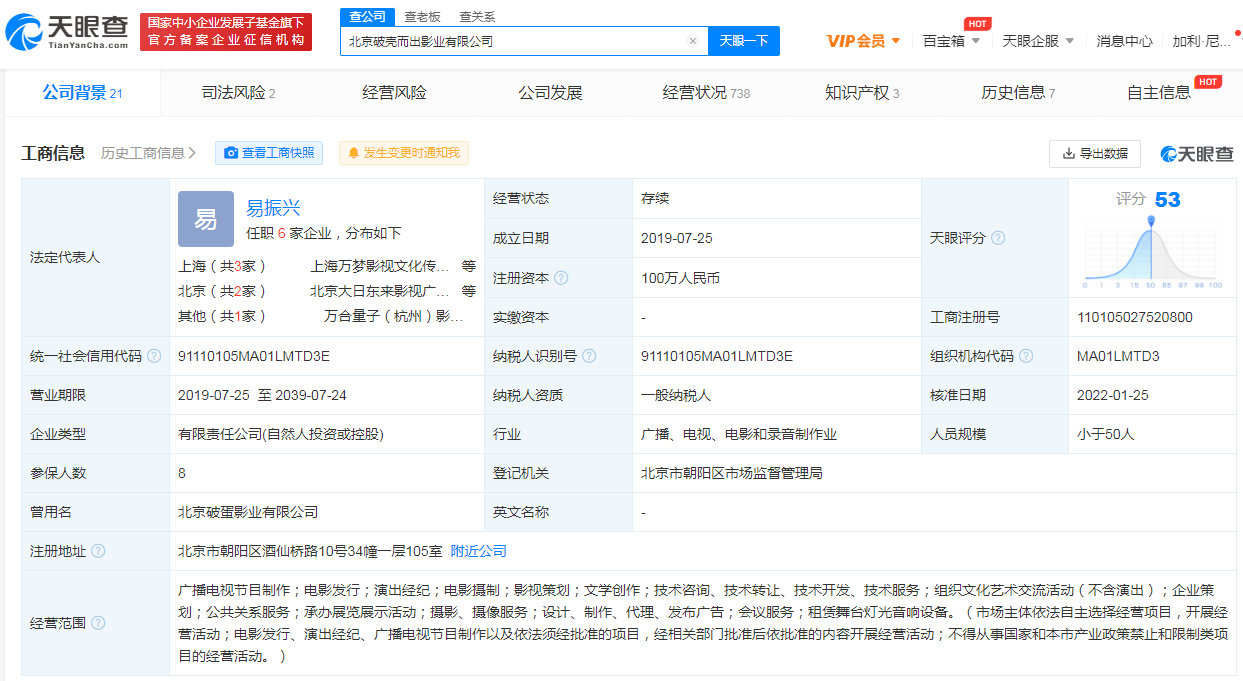
Task: Click the 登记机关 value 北京市朝阳区市场监督管理局
Action: pyautogui.click(x=732, y=473)
